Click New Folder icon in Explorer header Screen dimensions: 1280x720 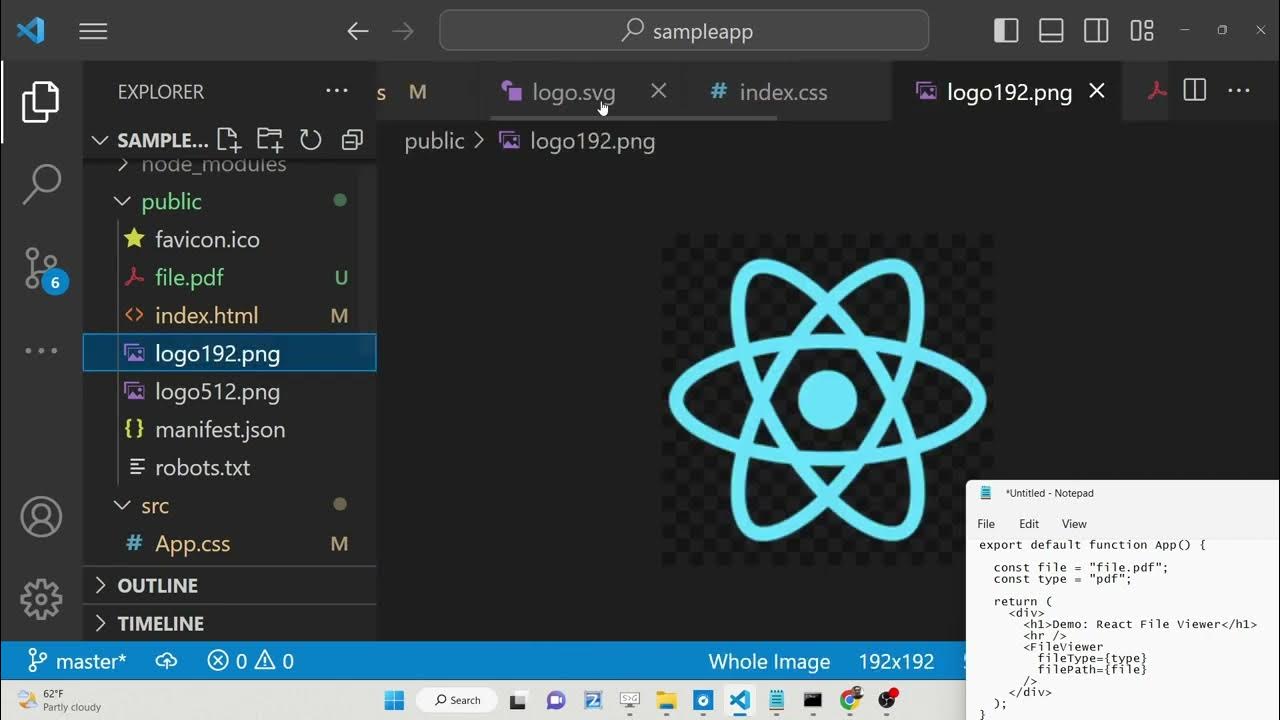(269, 140)
